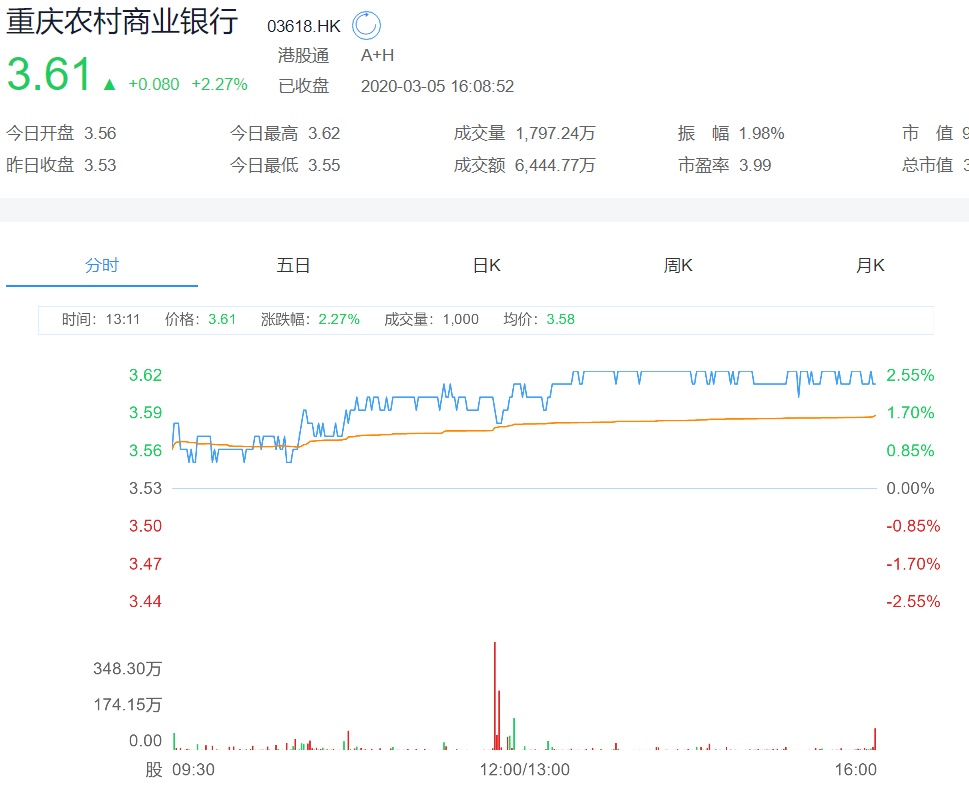Click the 均价 3.58 value in info bar
The width and height of the screenshot is (969, 792).
pos(560,319)
